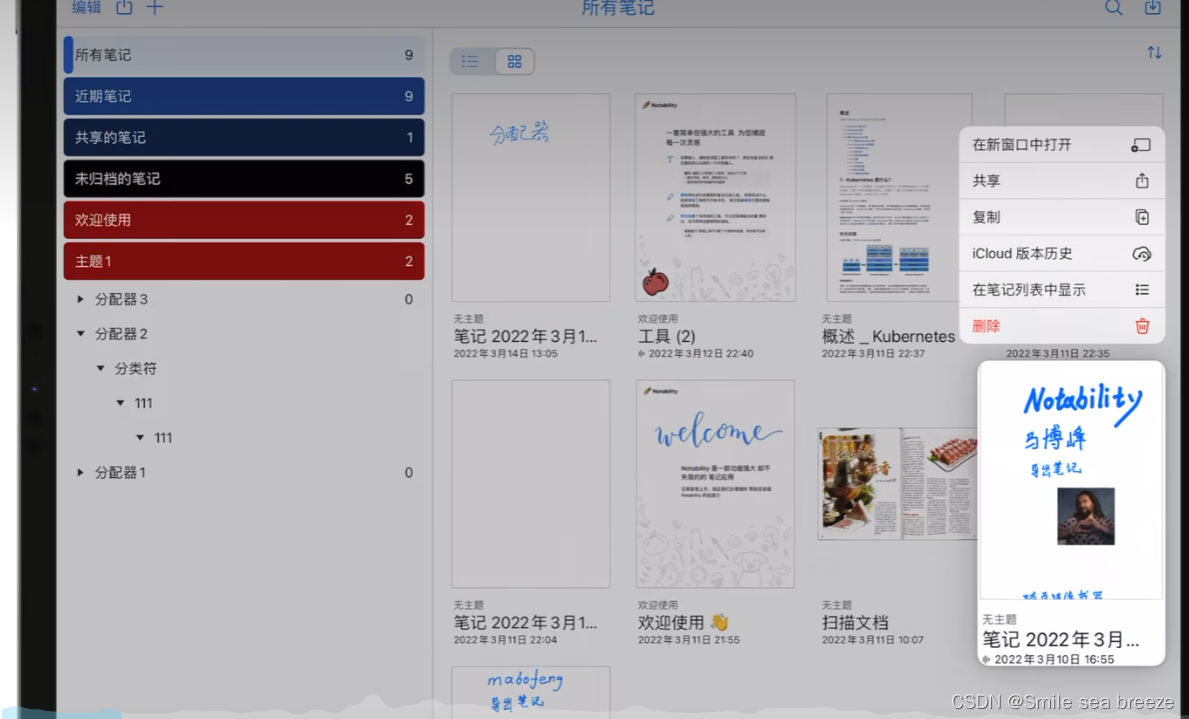The image size is (1189, 719).
Task: Tap title 概述 _ Kubernetes
Action: [x=889, y=337]
